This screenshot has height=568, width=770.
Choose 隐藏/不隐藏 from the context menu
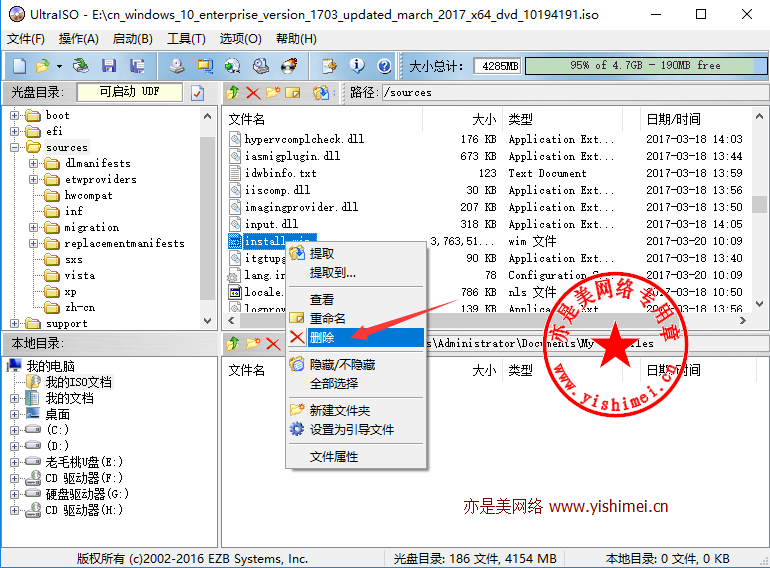pyautogui.click(x=356, y=364)
